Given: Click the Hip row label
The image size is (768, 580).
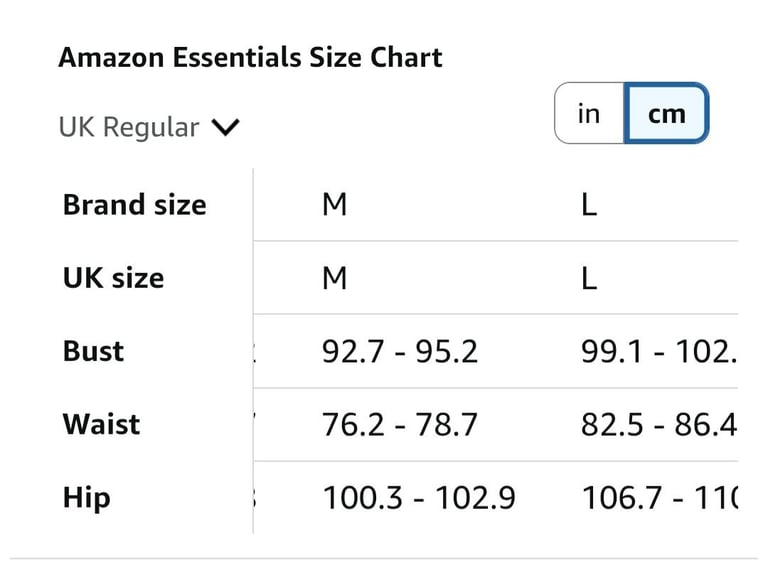Looking at the screenshot, I should [87, 498].
